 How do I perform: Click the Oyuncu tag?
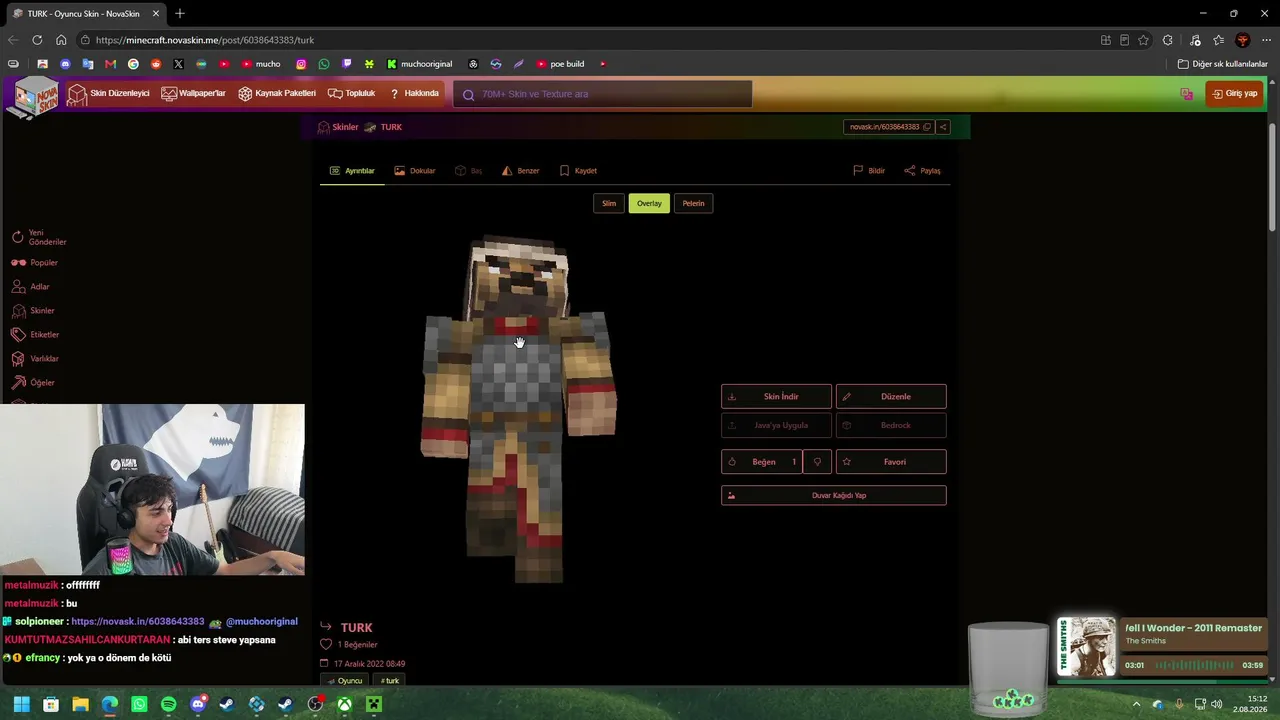[345, 681]
